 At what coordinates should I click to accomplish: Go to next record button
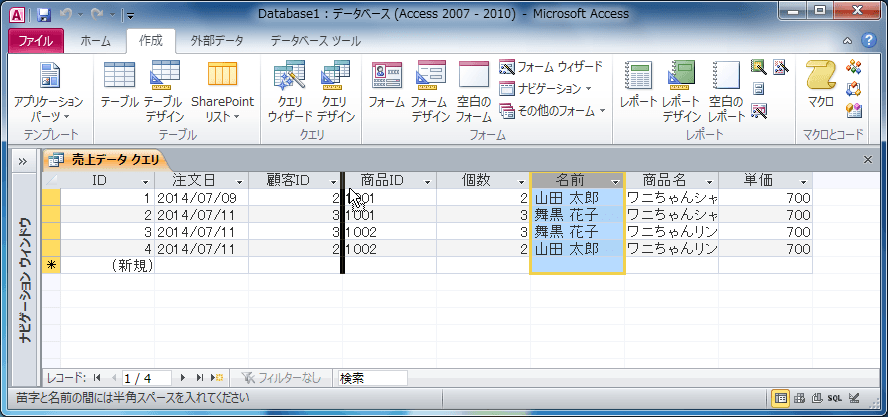click(x=183, y=378)
